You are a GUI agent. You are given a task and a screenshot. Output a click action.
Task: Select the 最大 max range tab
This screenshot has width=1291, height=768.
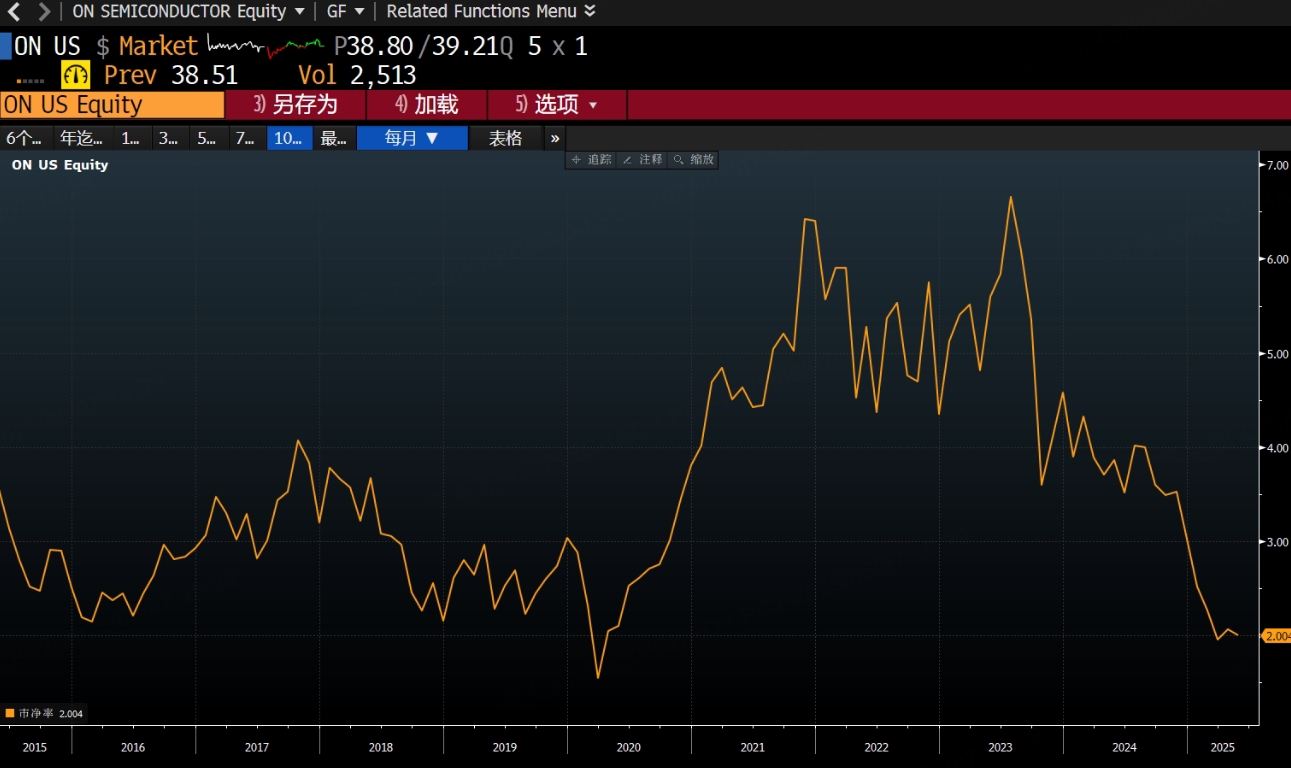tap(334, 138)
